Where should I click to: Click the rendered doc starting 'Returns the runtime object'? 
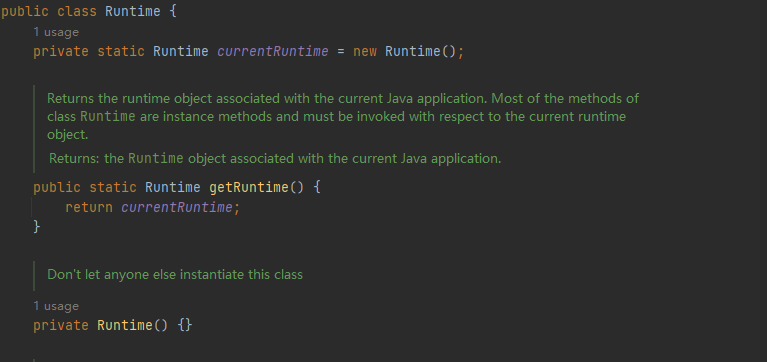[x=343, y=116]
